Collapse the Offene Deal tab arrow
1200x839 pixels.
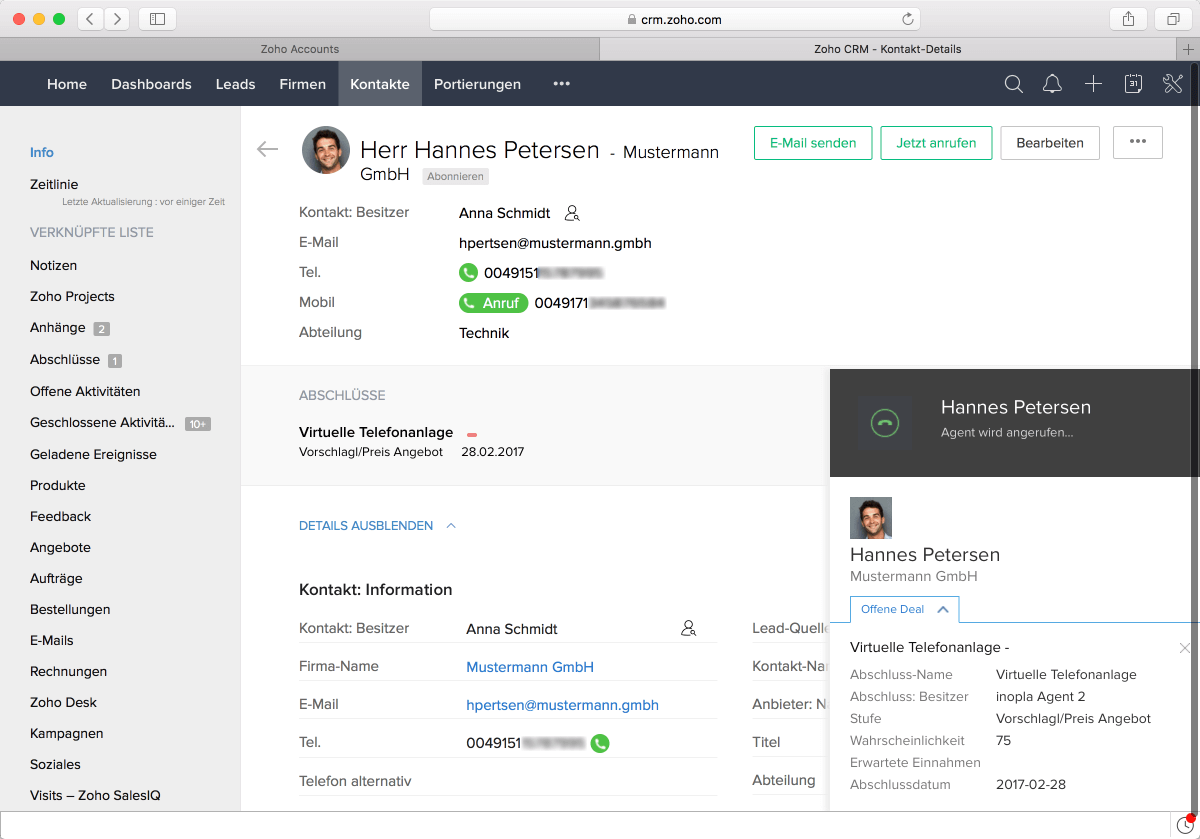942,609
